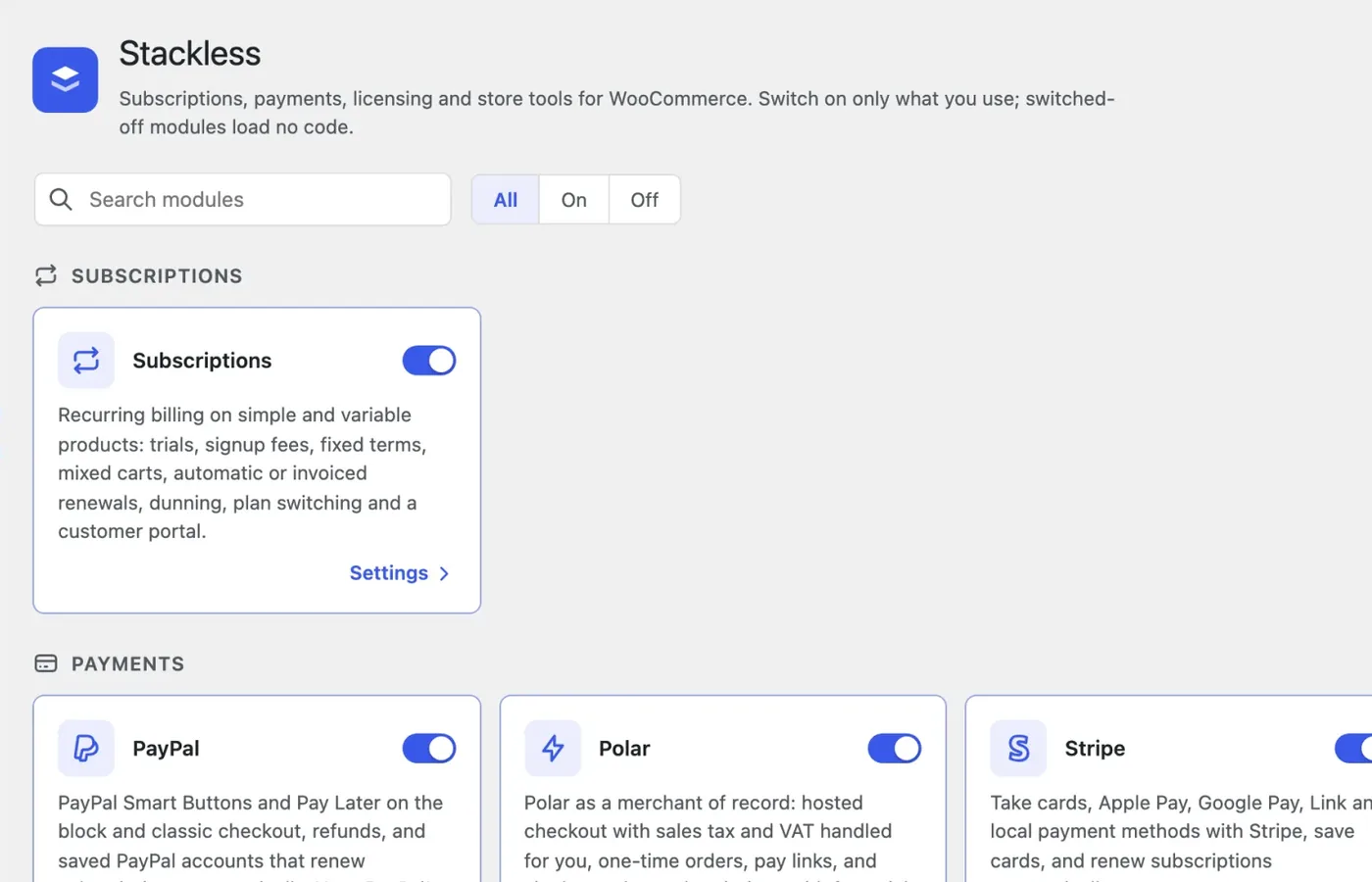The height and width of the screenshot is (882, 1372).
Task: Click the PayPal module icon
Action: [x=86, y=748]
